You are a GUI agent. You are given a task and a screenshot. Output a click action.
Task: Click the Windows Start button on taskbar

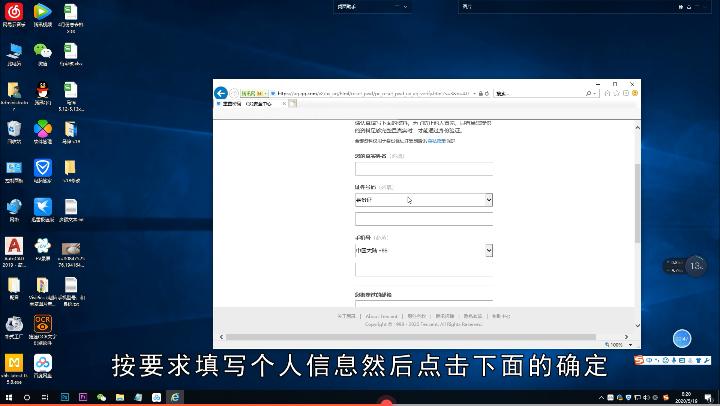pos(8,397)
